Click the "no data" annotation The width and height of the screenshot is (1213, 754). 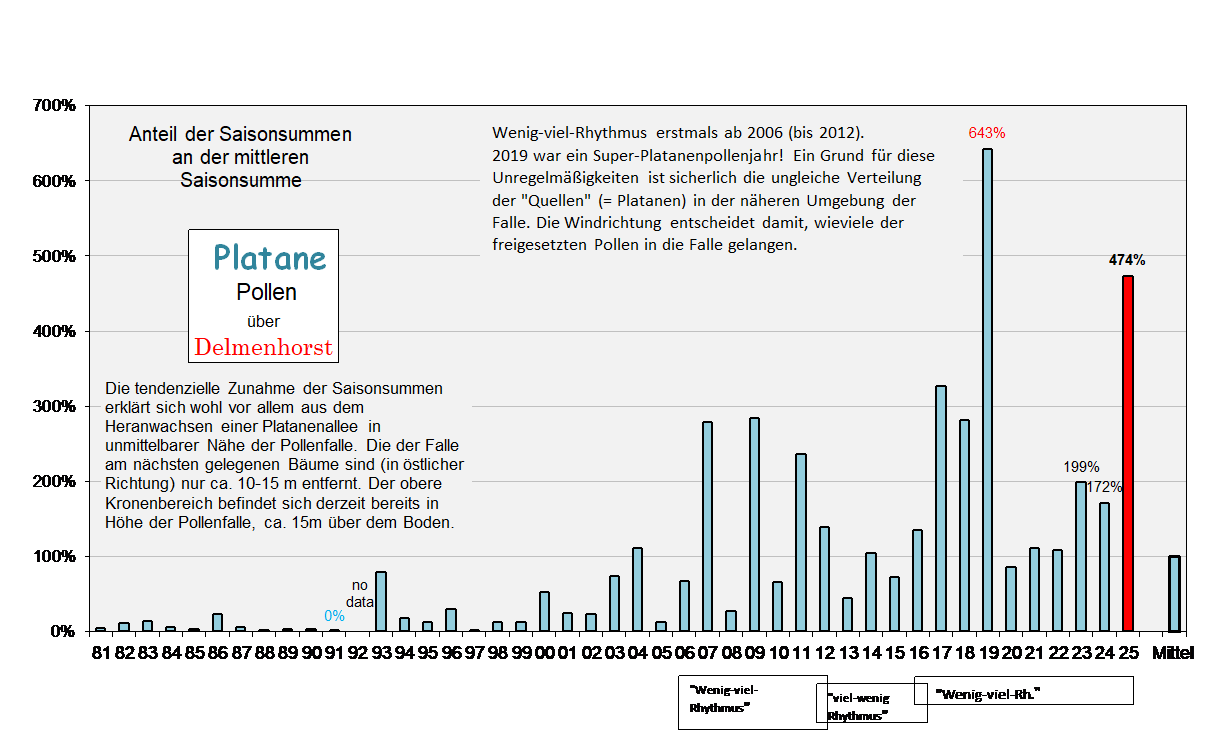(x=360, y=591)
